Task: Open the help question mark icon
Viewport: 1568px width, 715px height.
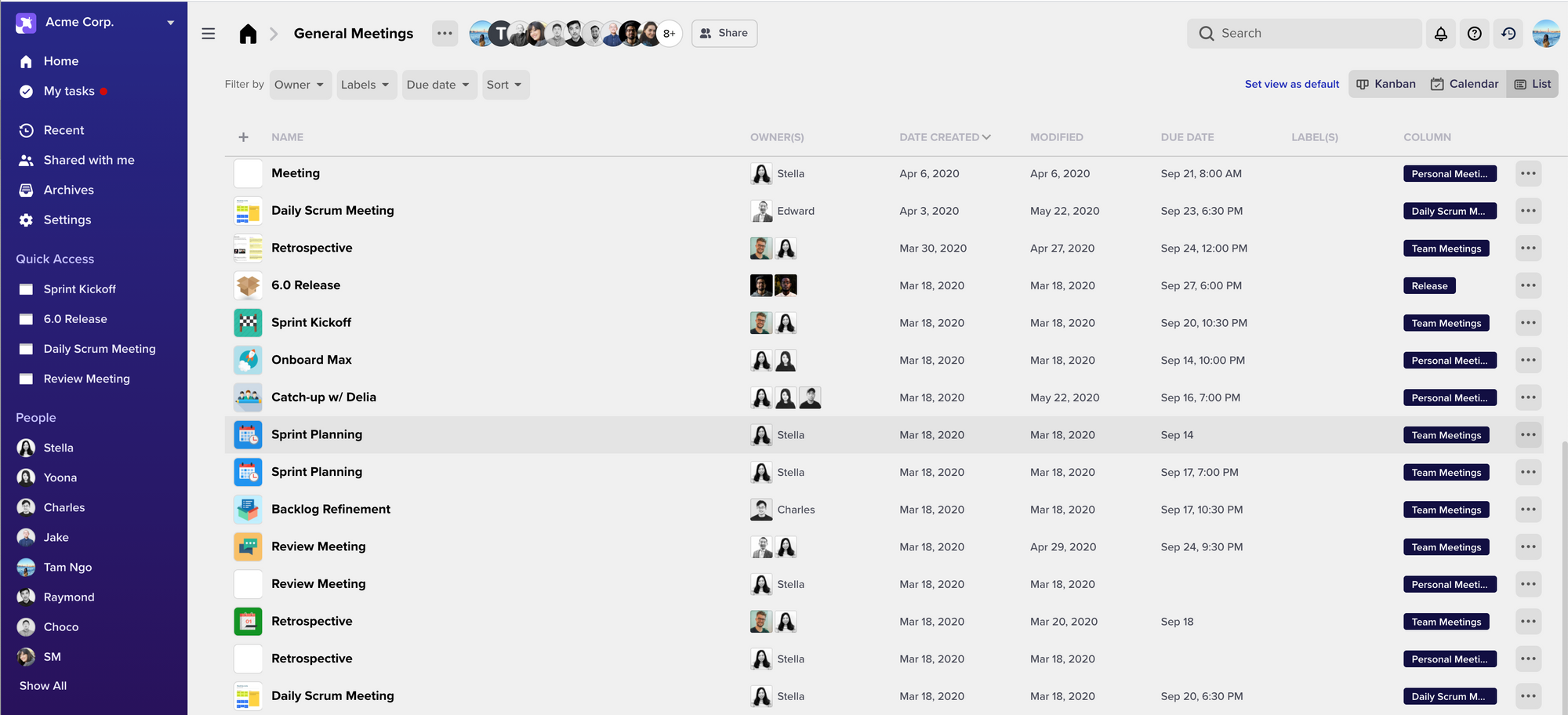Action: click(1475, 34)
